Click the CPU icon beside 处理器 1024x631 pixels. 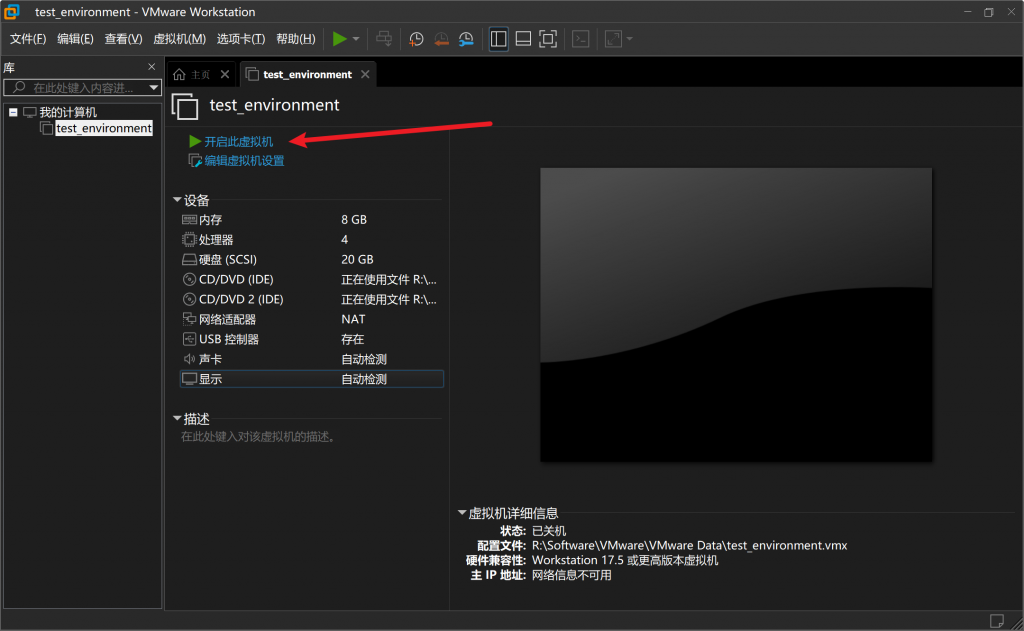tap(189, 240)
